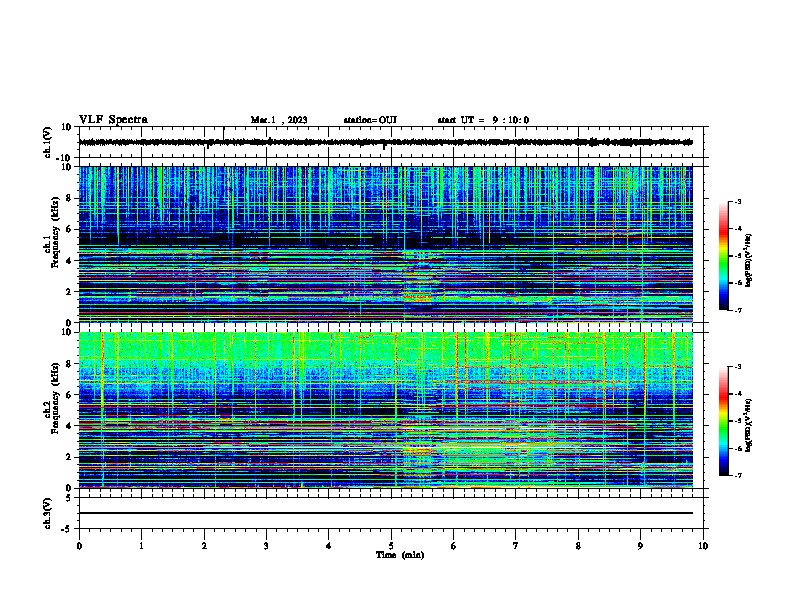Click the "-7" label on ch.1 colorbar

click(737, 310)
